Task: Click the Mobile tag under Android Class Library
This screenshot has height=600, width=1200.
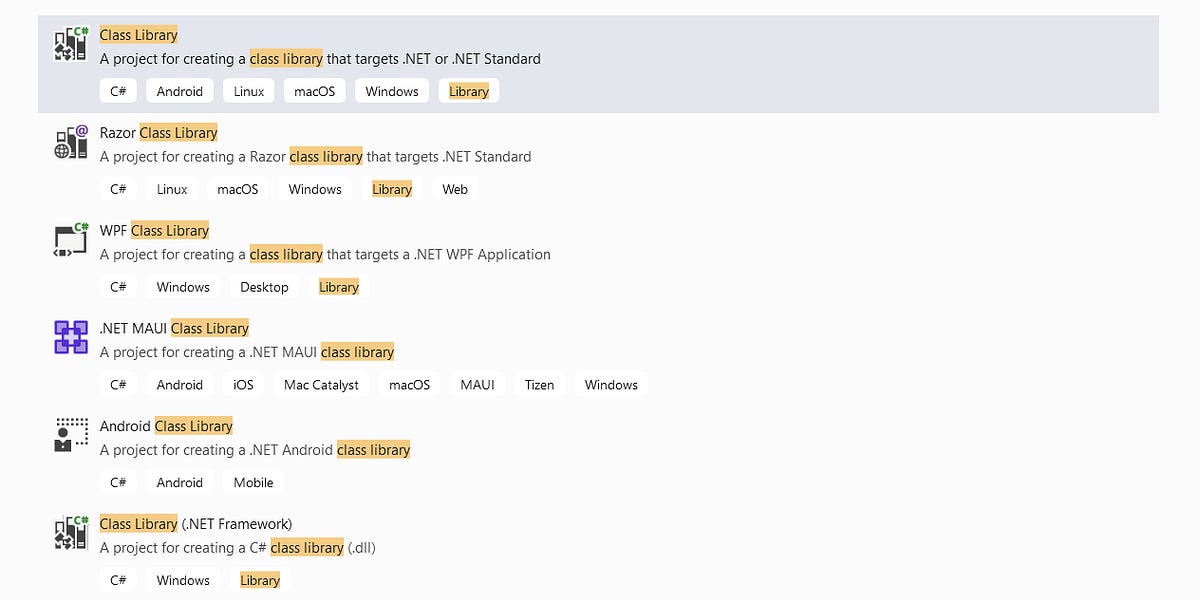Action: click(x=253, y=482)
